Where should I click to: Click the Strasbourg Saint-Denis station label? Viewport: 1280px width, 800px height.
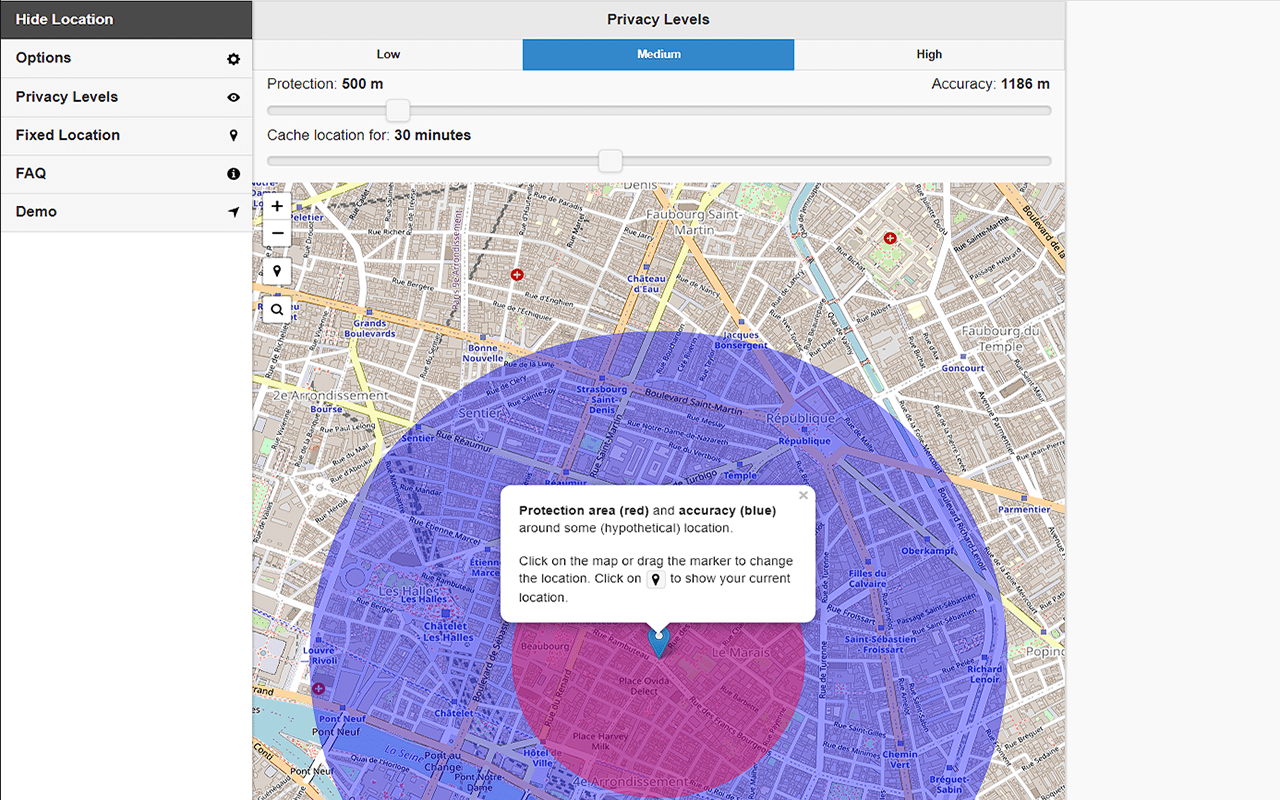tap(601, 399)
